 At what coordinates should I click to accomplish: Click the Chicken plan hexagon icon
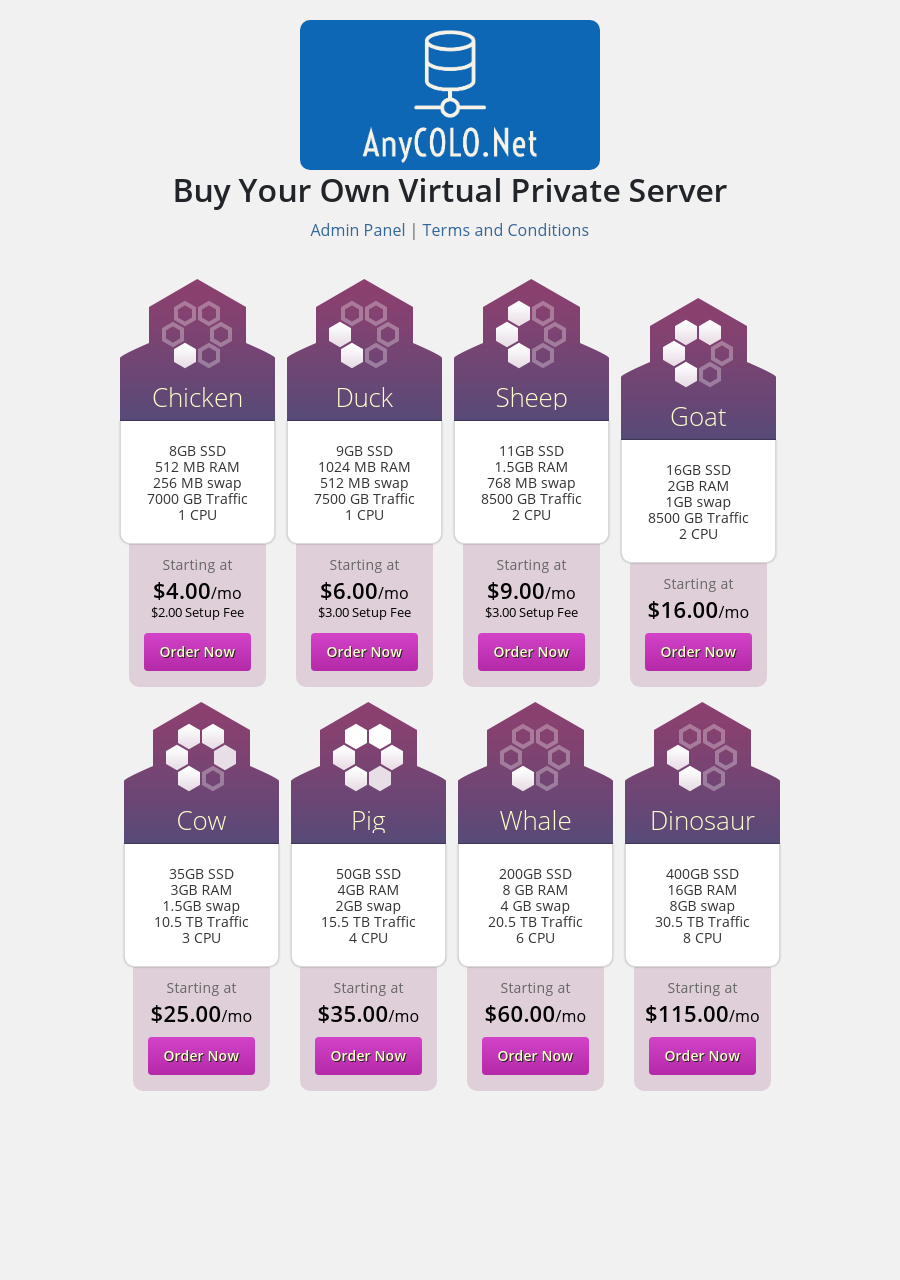click(197, 334)
